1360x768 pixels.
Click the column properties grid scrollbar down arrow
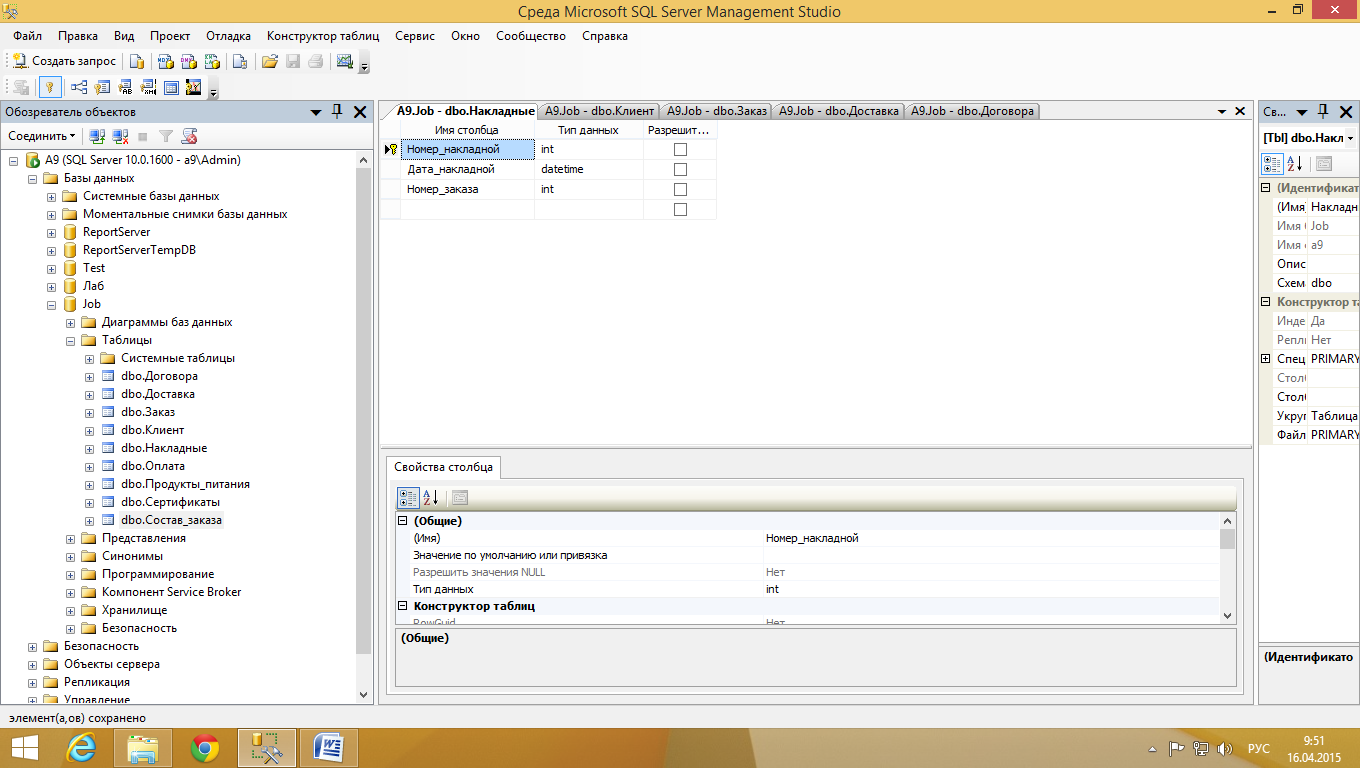click(x=1227, y=615)
